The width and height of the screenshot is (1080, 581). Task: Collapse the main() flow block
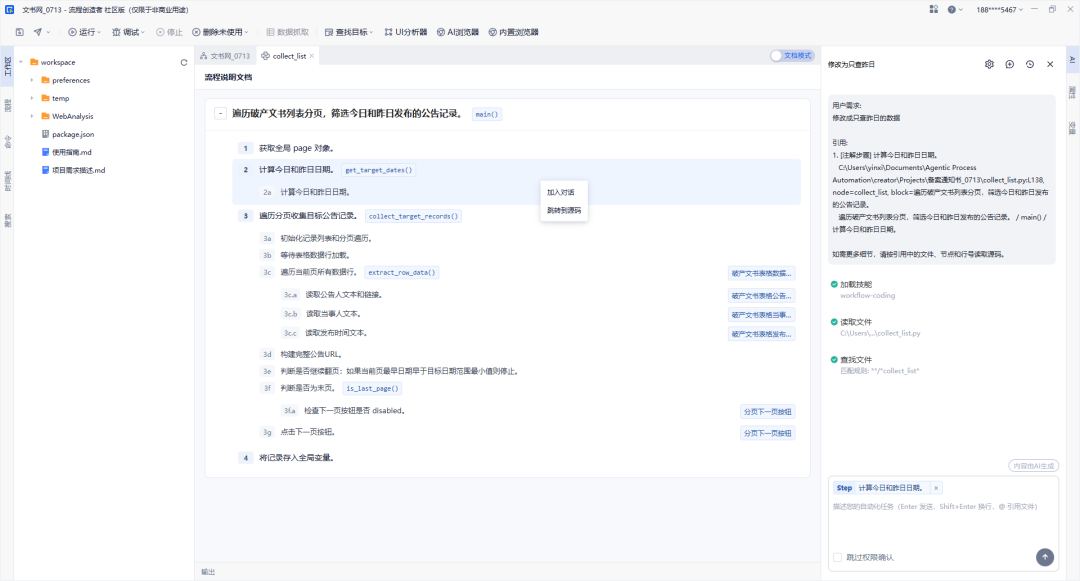point(220,114)
